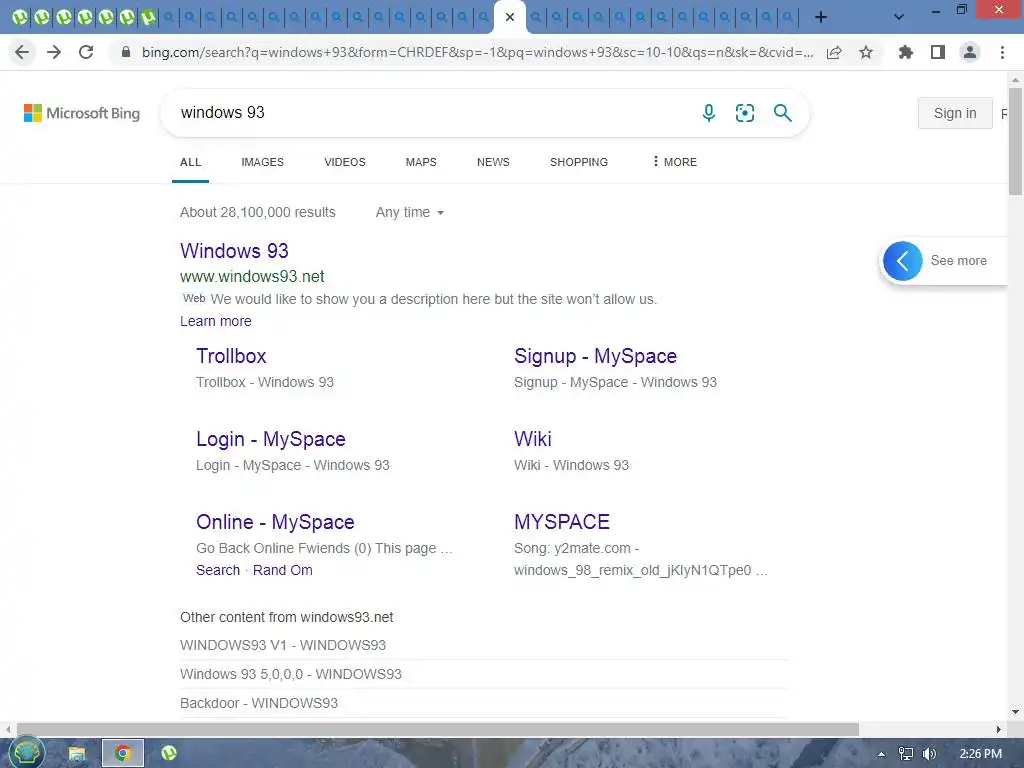The width and height of the screenshot is (1024, 768).
Task: Open Online - MySpace sitelink
Action: pos(275,522)
